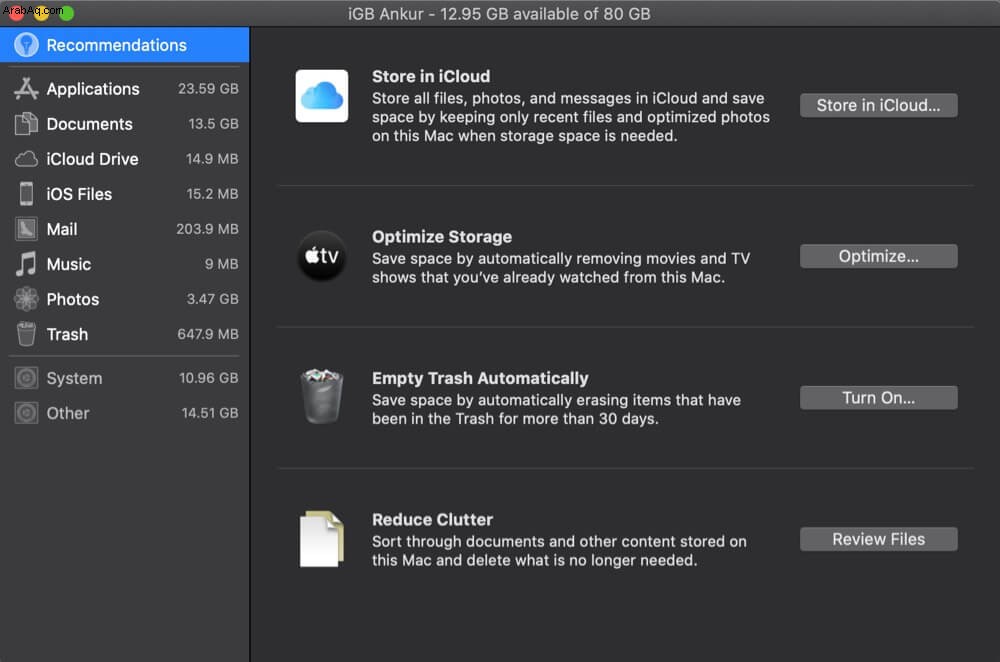Click the 14.9 MB size value

(x=212, y=159)
